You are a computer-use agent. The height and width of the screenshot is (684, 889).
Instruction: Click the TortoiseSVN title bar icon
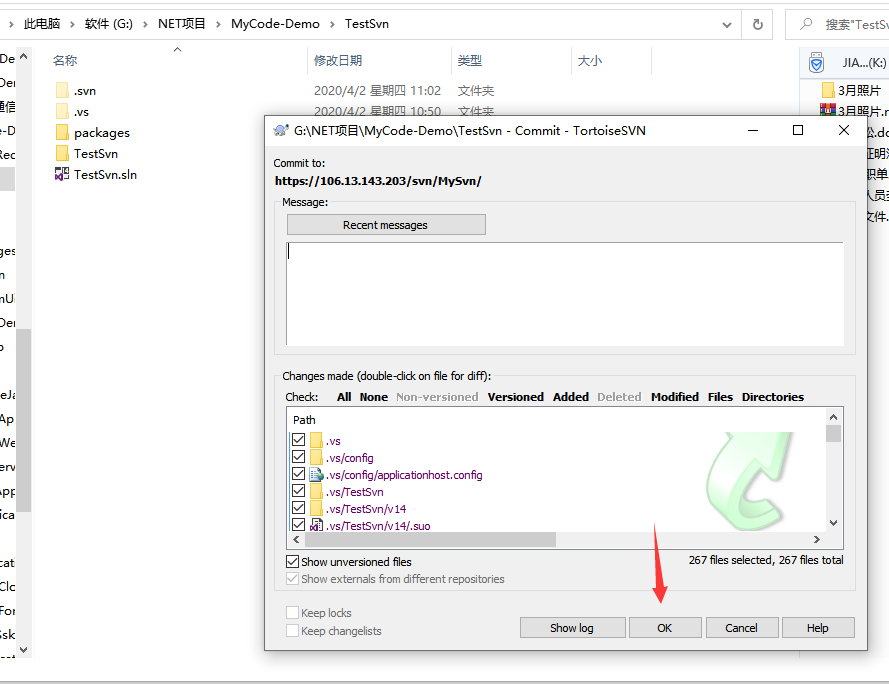point(281,130)
